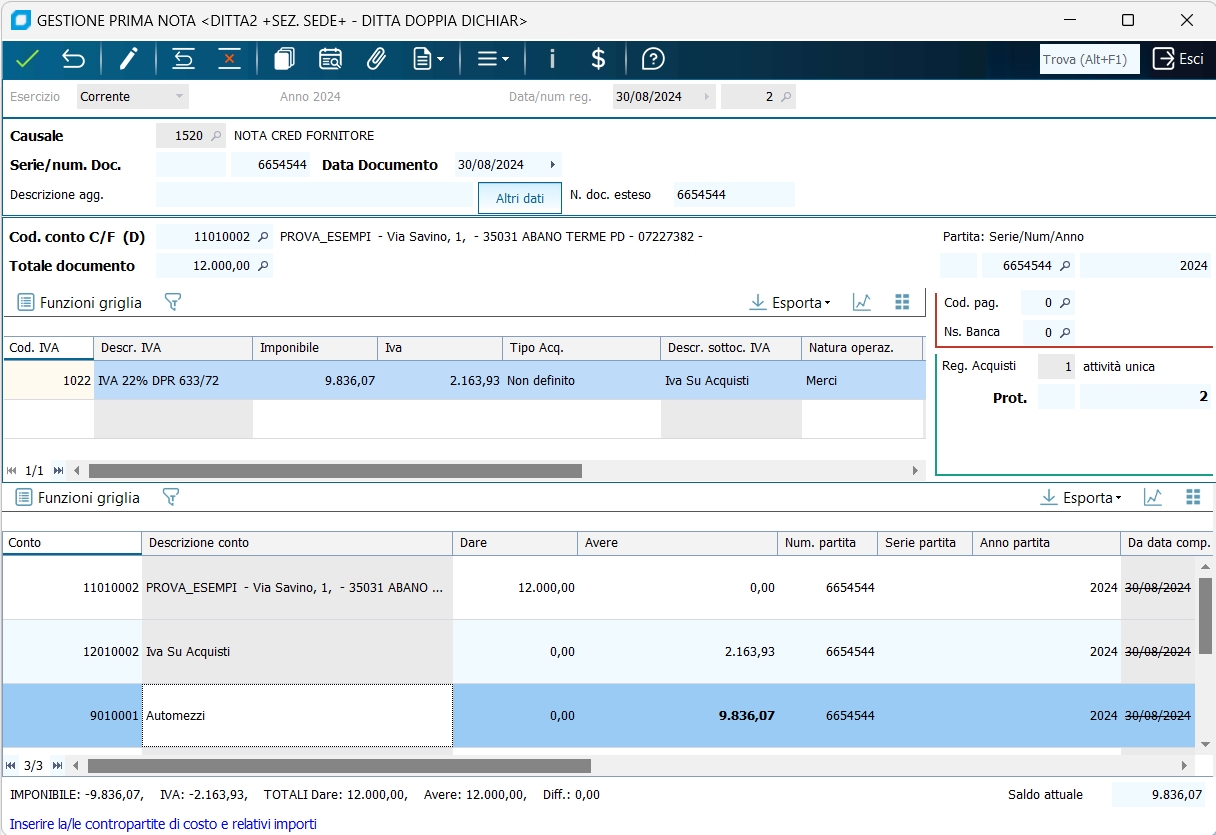Click the lower grid horizontal scrollbar
The image size is (1216, 835).
340,766
